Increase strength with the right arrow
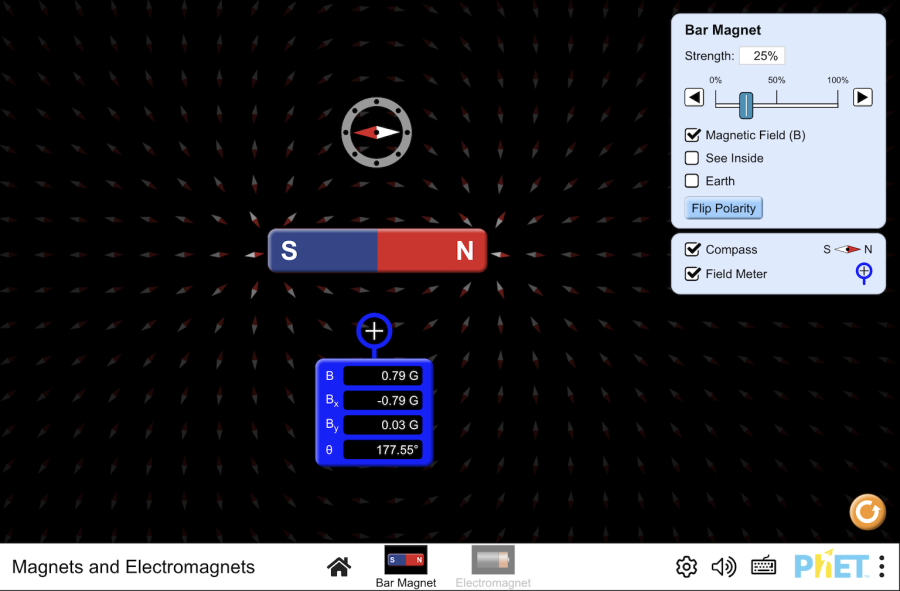This screenshot has width=900, height=591. [x=862, y=98]
